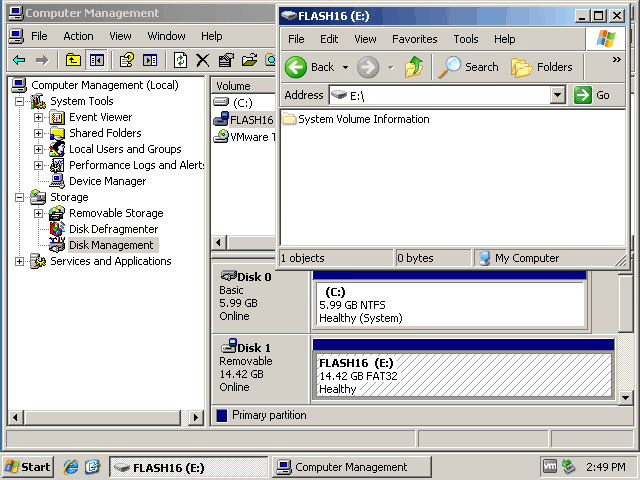
Task: Click the Open folder toolbar icon
Action: (x=249, y=60)
